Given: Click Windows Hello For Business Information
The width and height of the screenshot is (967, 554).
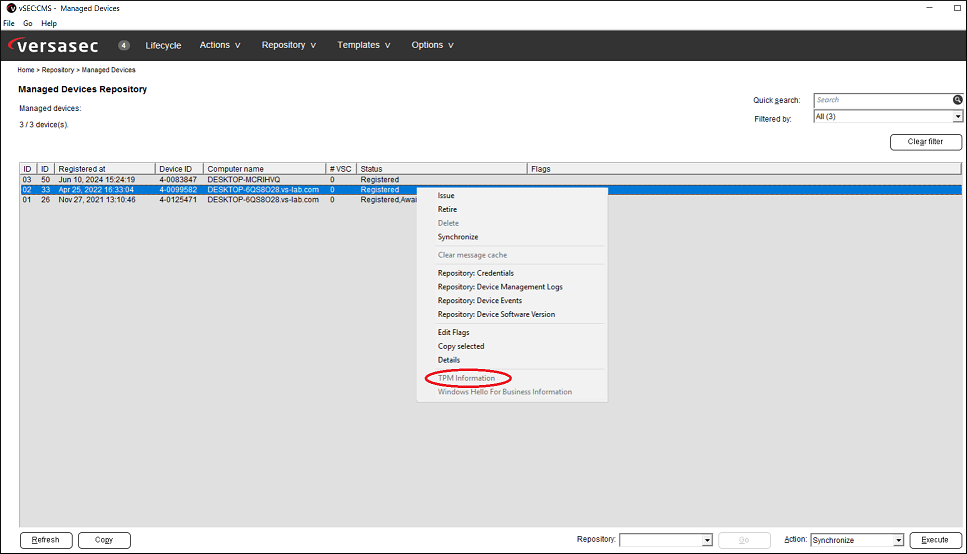Looking at the screenshot, I should coord(504,392).
